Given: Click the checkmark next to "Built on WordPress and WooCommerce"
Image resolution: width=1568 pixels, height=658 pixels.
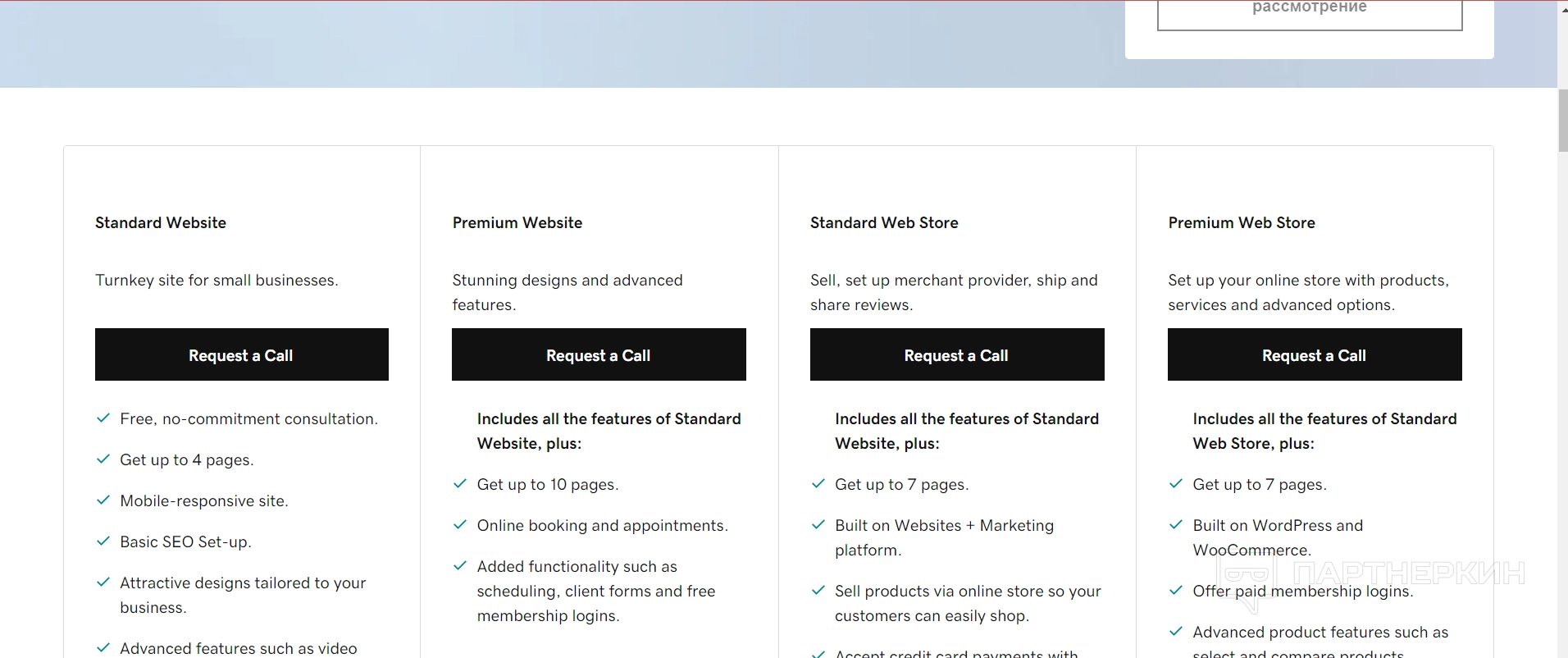Looking at the screenshot, I should click(1176, 525).
